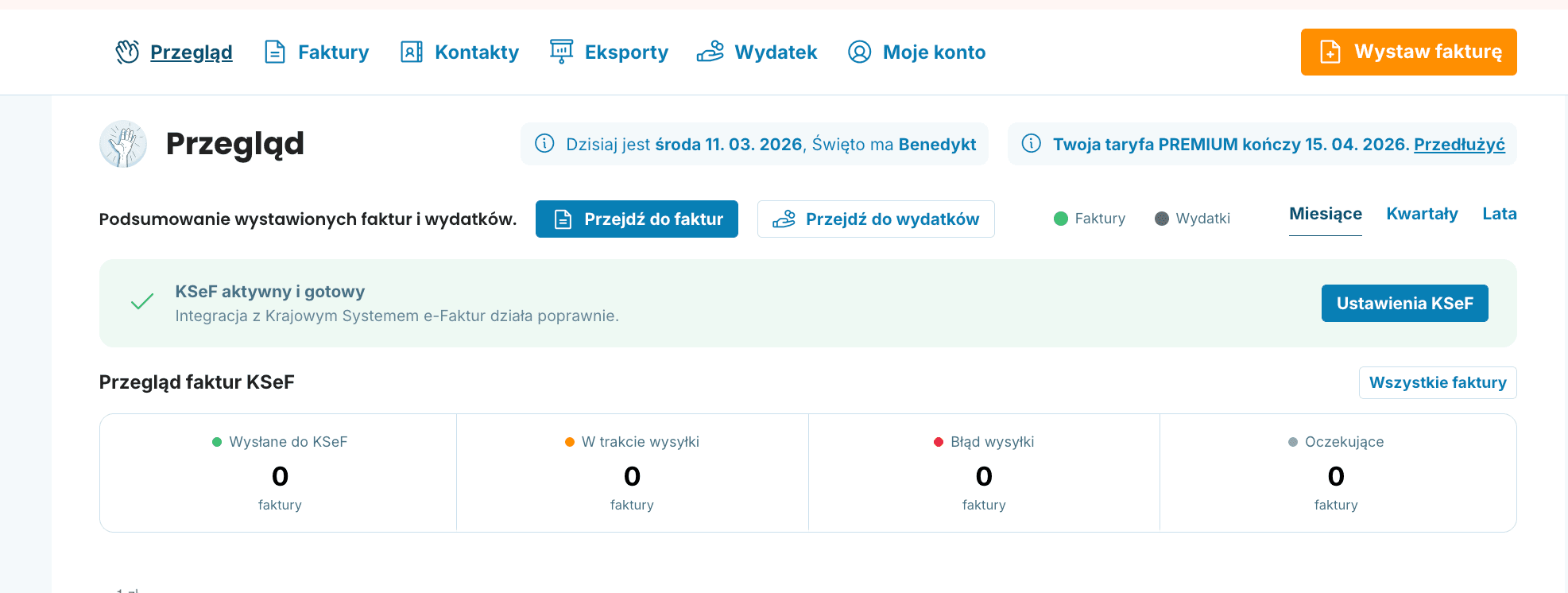Screen dimensions: 1568x593
Task: Go to invoices via Przejdź do faktur
Action: 637,219
